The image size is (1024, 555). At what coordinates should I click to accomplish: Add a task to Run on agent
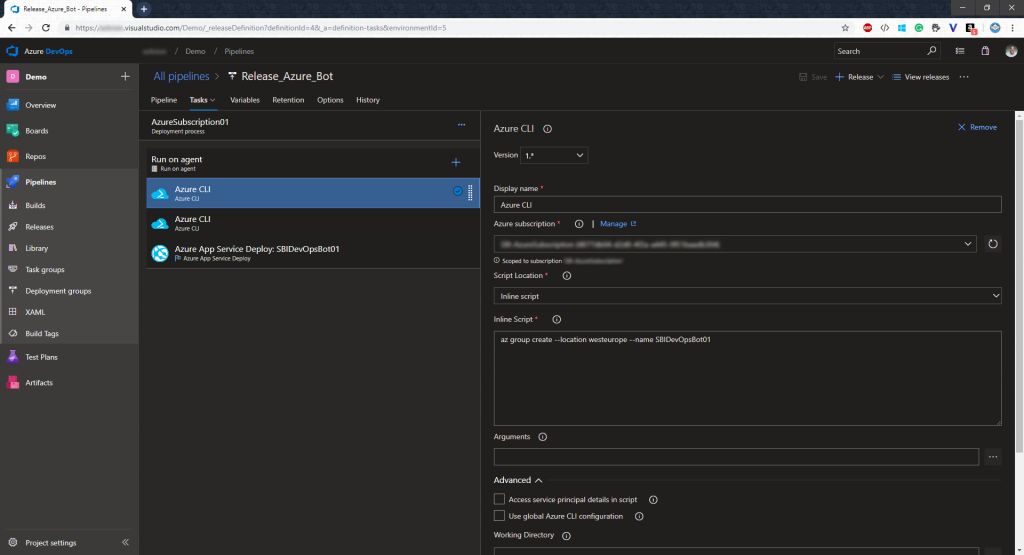point(456,163)
